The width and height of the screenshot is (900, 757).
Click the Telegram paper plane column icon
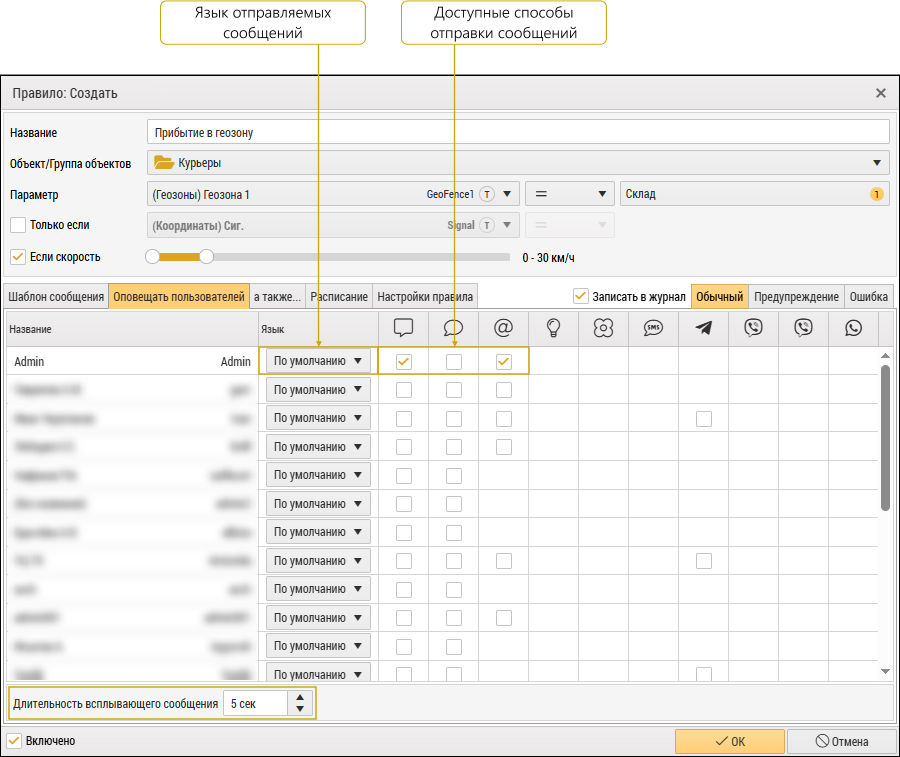point(703,328)
